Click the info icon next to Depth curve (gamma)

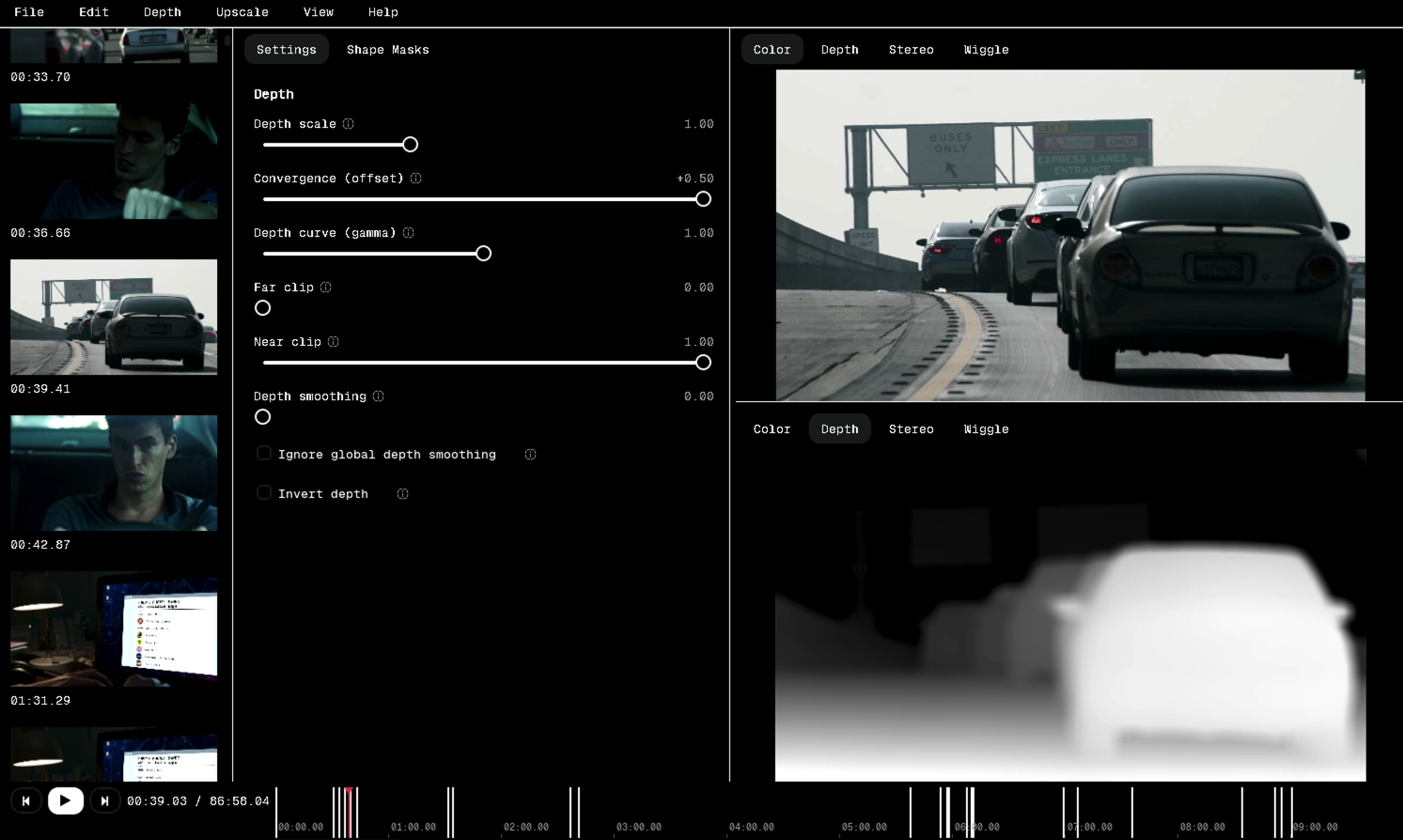click(409, 233)
